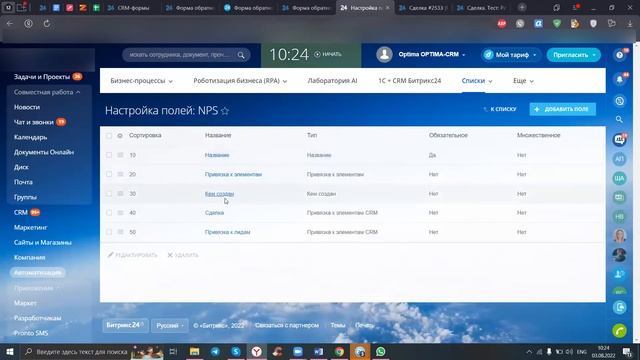Start the workday with Начать button
Viewport: 640px width, 360px height.
[x=328, y=54]
